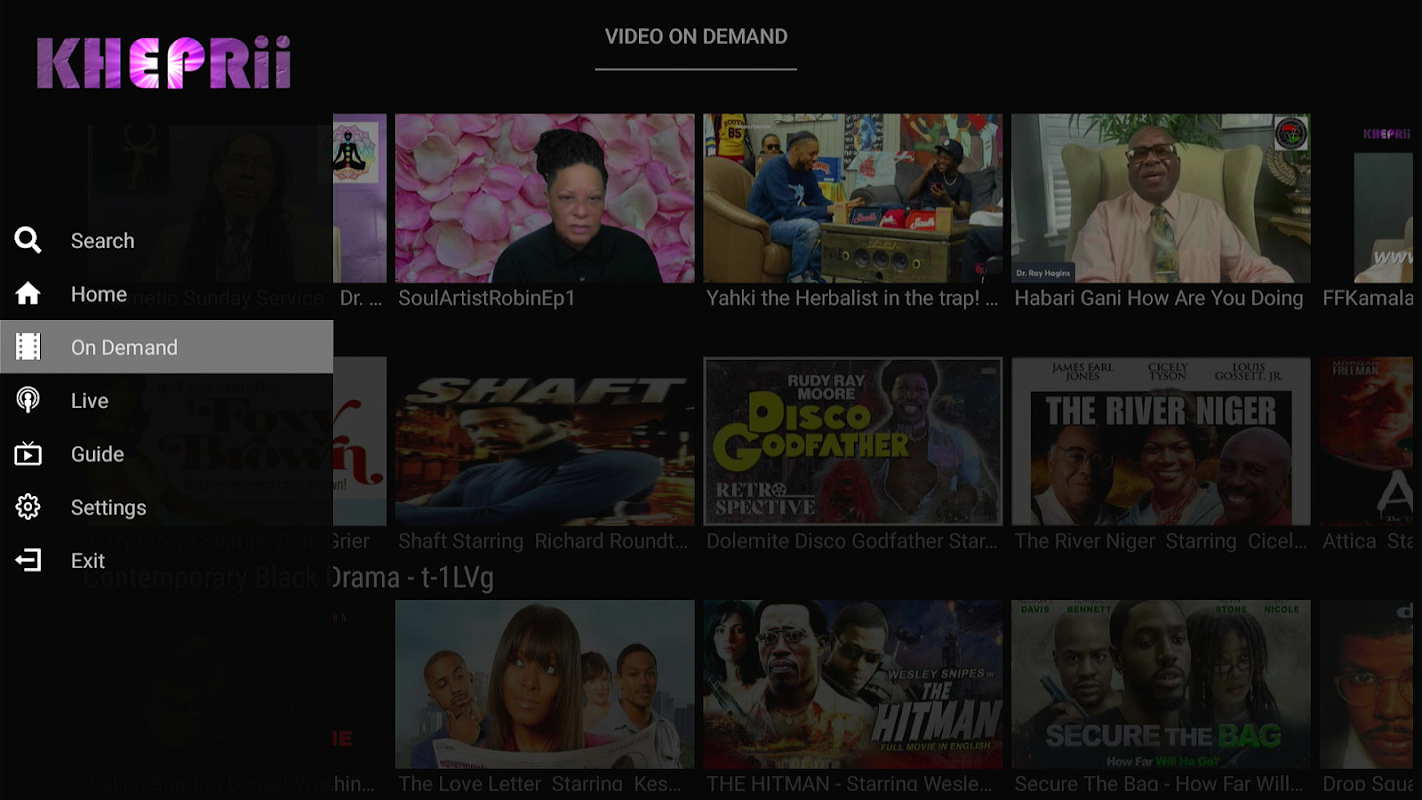Choose Exit from the side menu
The width and height of the screenshot is (1422, 800).
pos(166,560)
